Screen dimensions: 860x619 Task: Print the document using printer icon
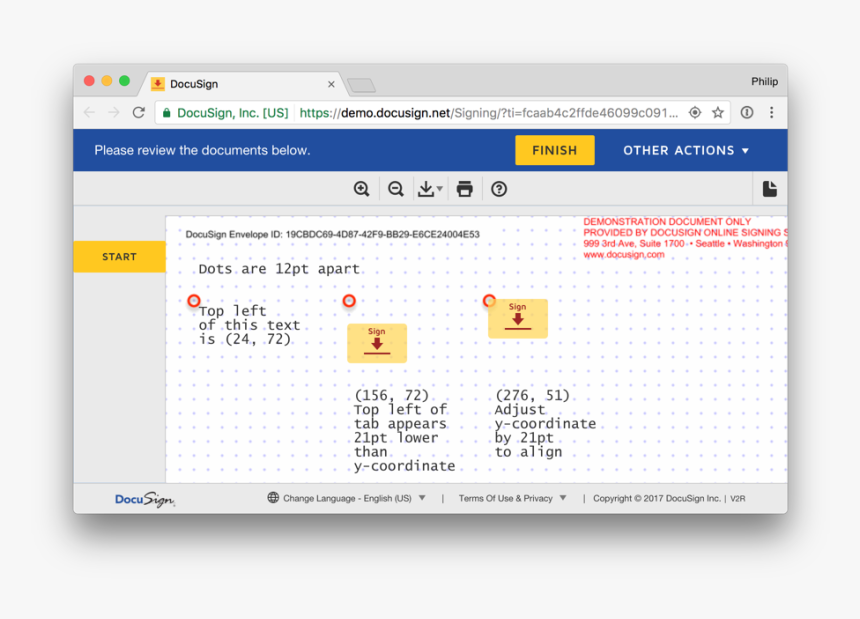coord(465,189)
